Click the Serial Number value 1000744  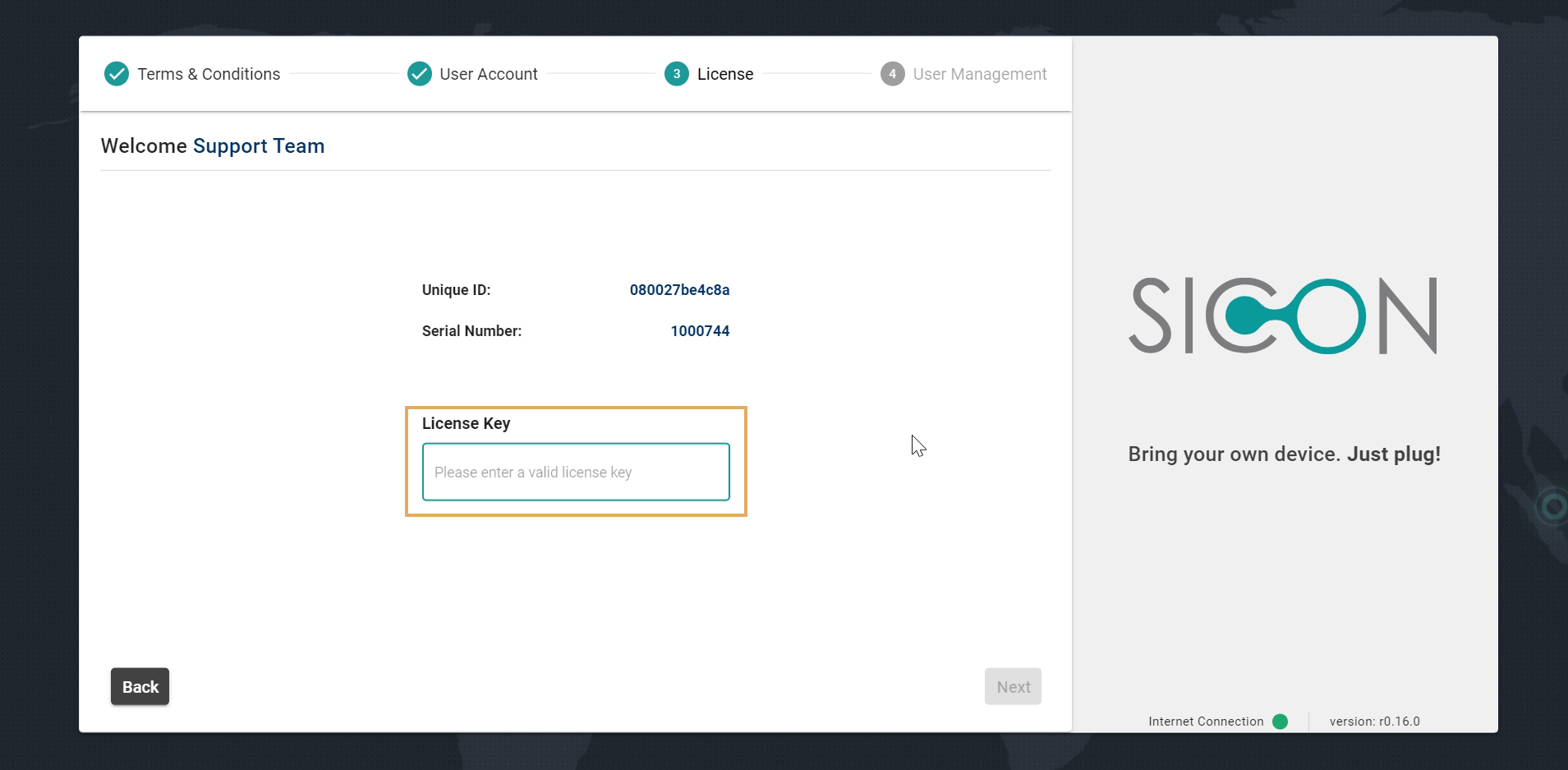pos(700,331)
